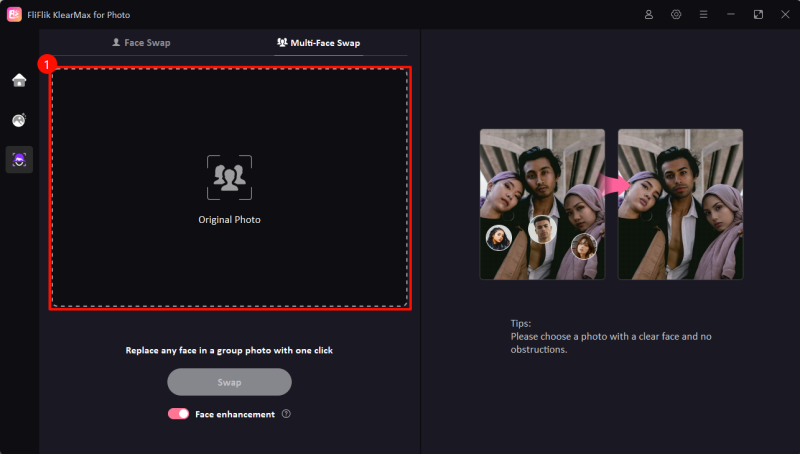800x454 pixels.
Task: Click the after example swapped photo
Action: pos(680,204)
